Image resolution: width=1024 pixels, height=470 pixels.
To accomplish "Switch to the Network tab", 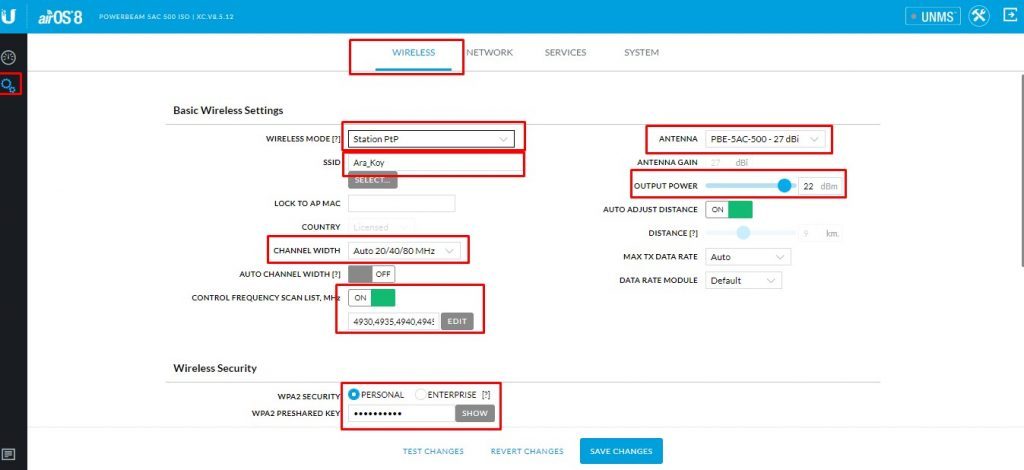I will (489, 52).
